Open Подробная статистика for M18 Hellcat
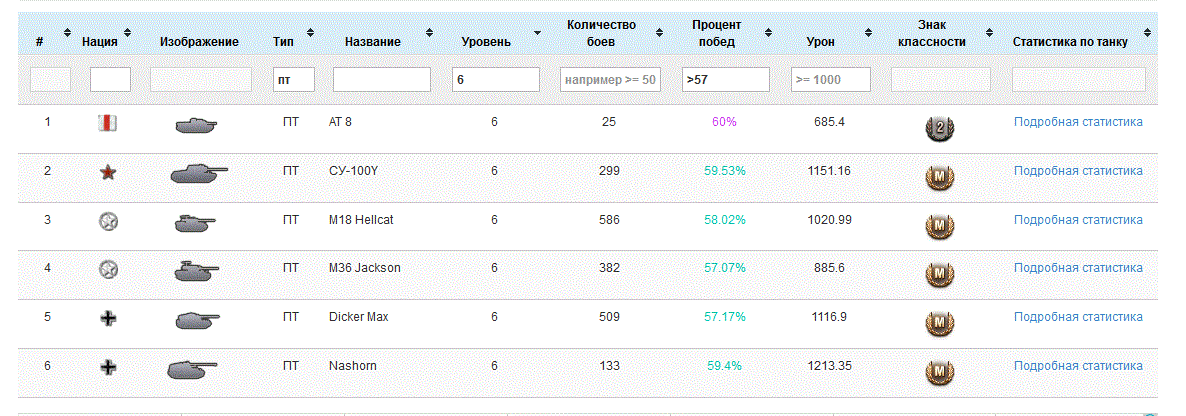The width and height of the screenshot is (1186, 416). pos(1077,220)
